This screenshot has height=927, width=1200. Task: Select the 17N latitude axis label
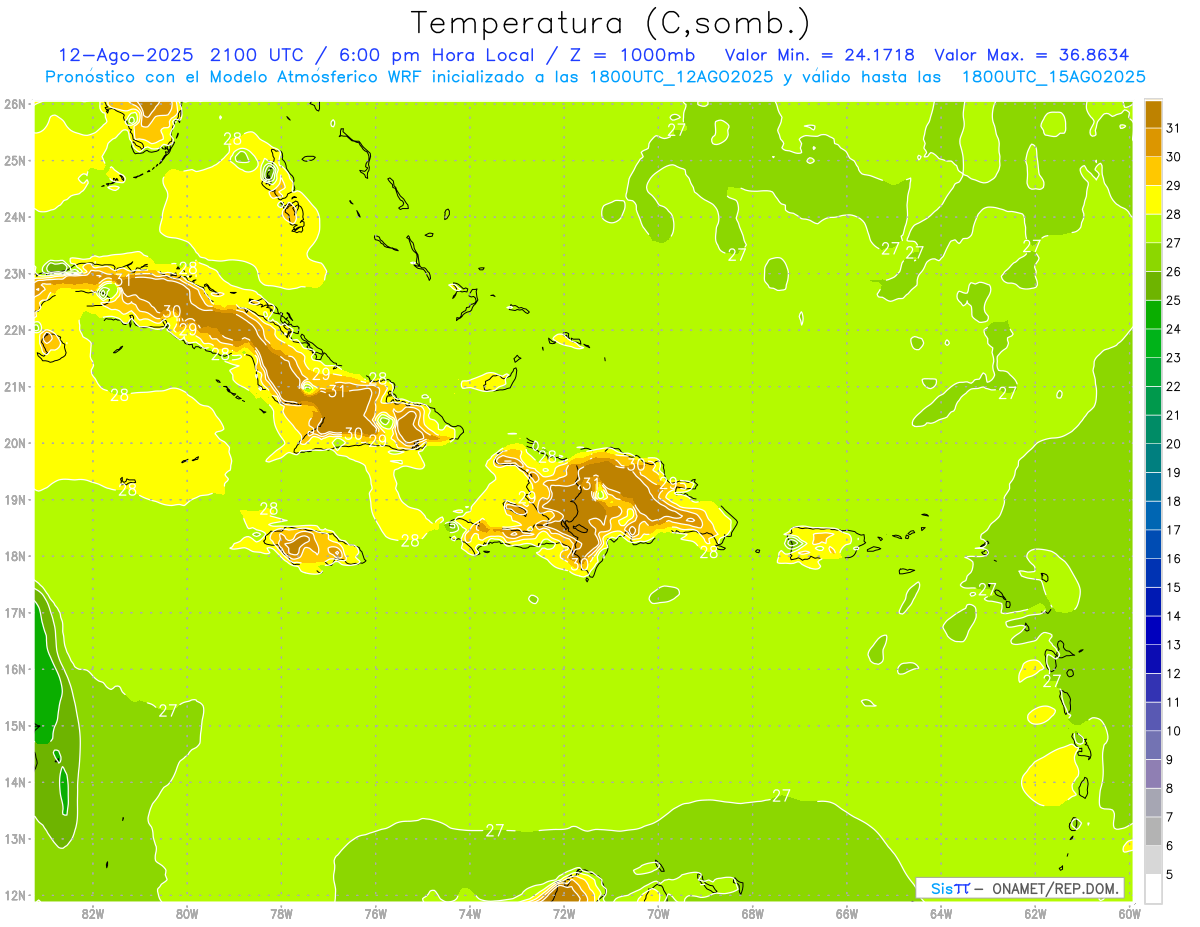tap(15, 612)
